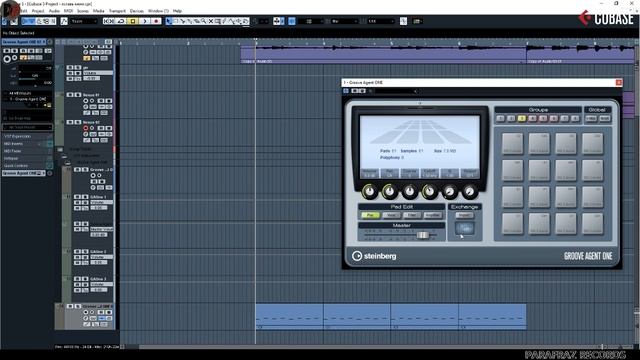Image resolution: width=640 pixels, height=360 pixels.
Task: Select first MIDI part on Groove Agent track
Action: point(289,316)
